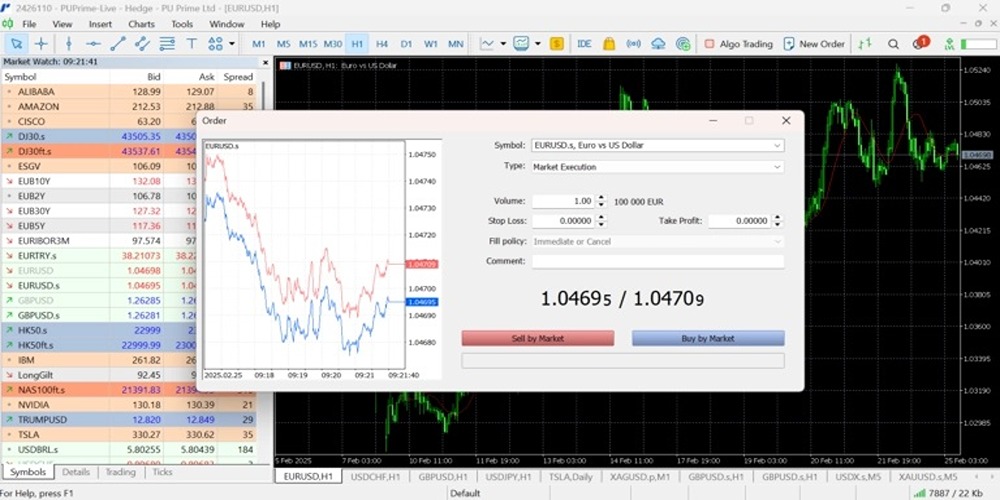Click the Take Profit stepper arrows
Image resolution: width=1000 pixels, height=500 pixels.
(x=777, y=221)
